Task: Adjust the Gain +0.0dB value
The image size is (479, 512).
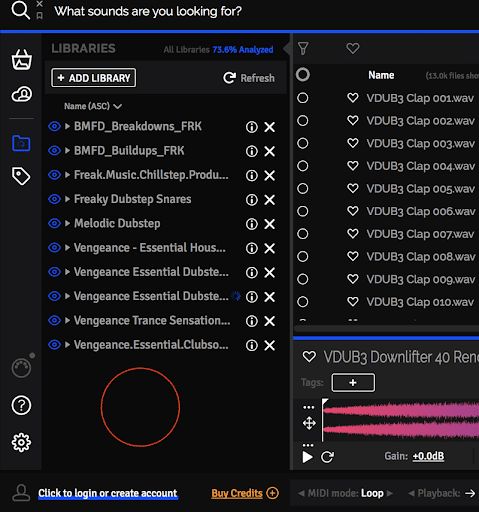Action: (428, 456)
